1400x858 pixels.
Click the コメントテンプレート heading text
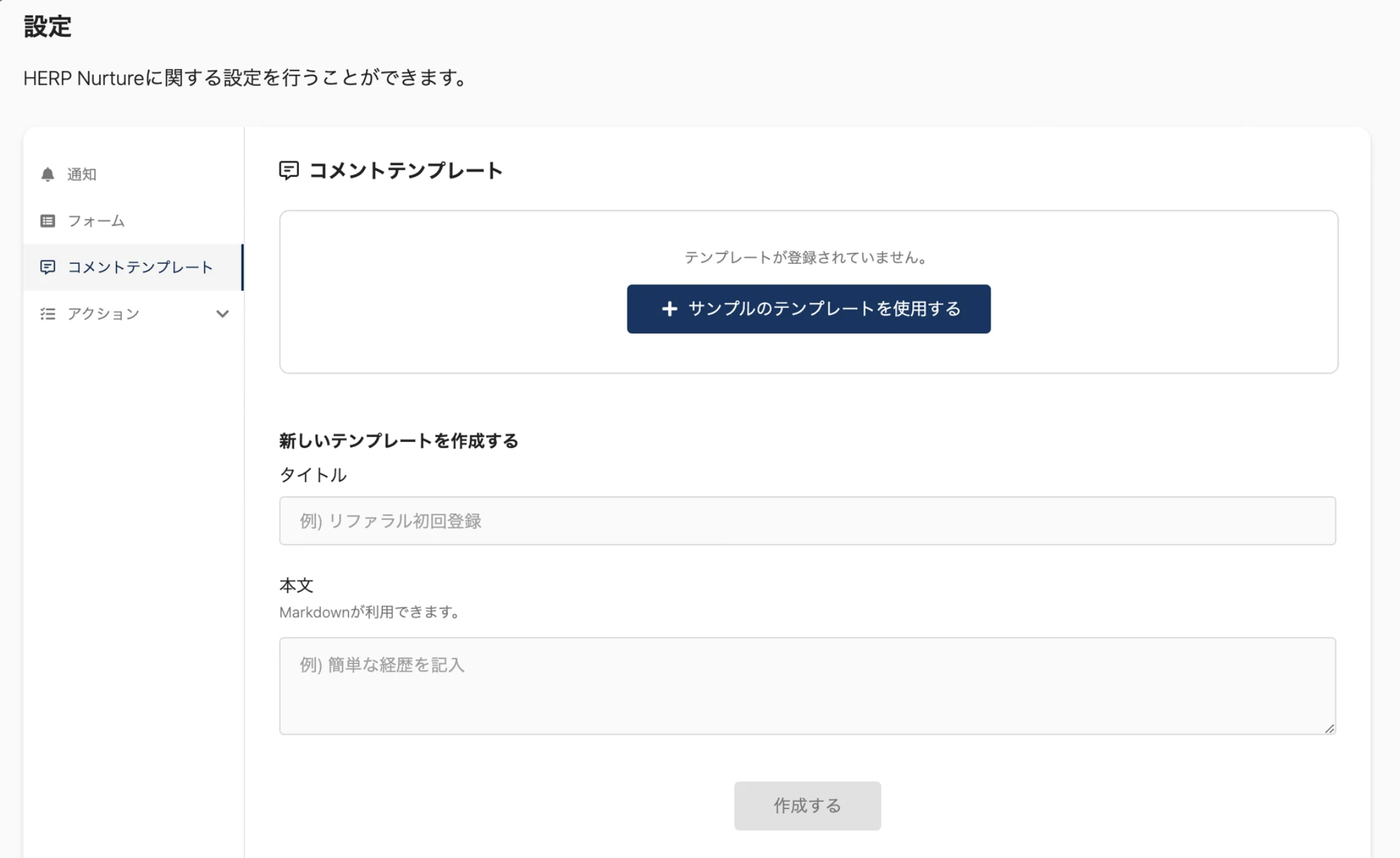(406, 170)
